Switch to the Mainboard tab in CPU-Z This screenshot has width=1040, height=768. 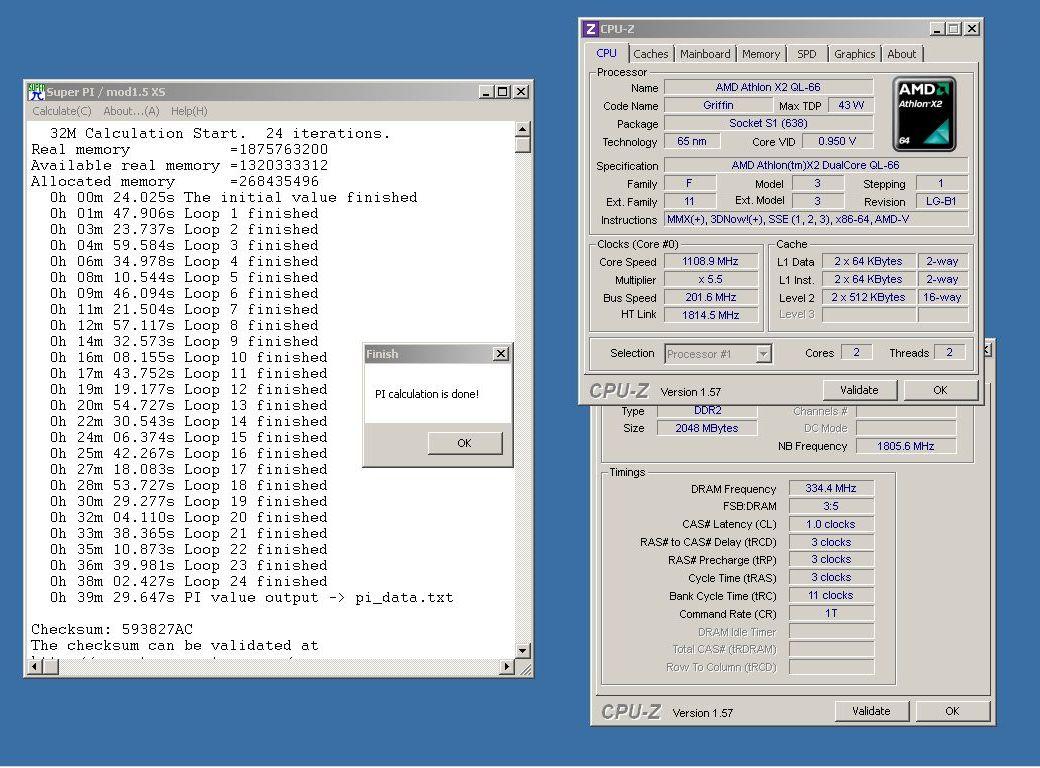point(705,54)
